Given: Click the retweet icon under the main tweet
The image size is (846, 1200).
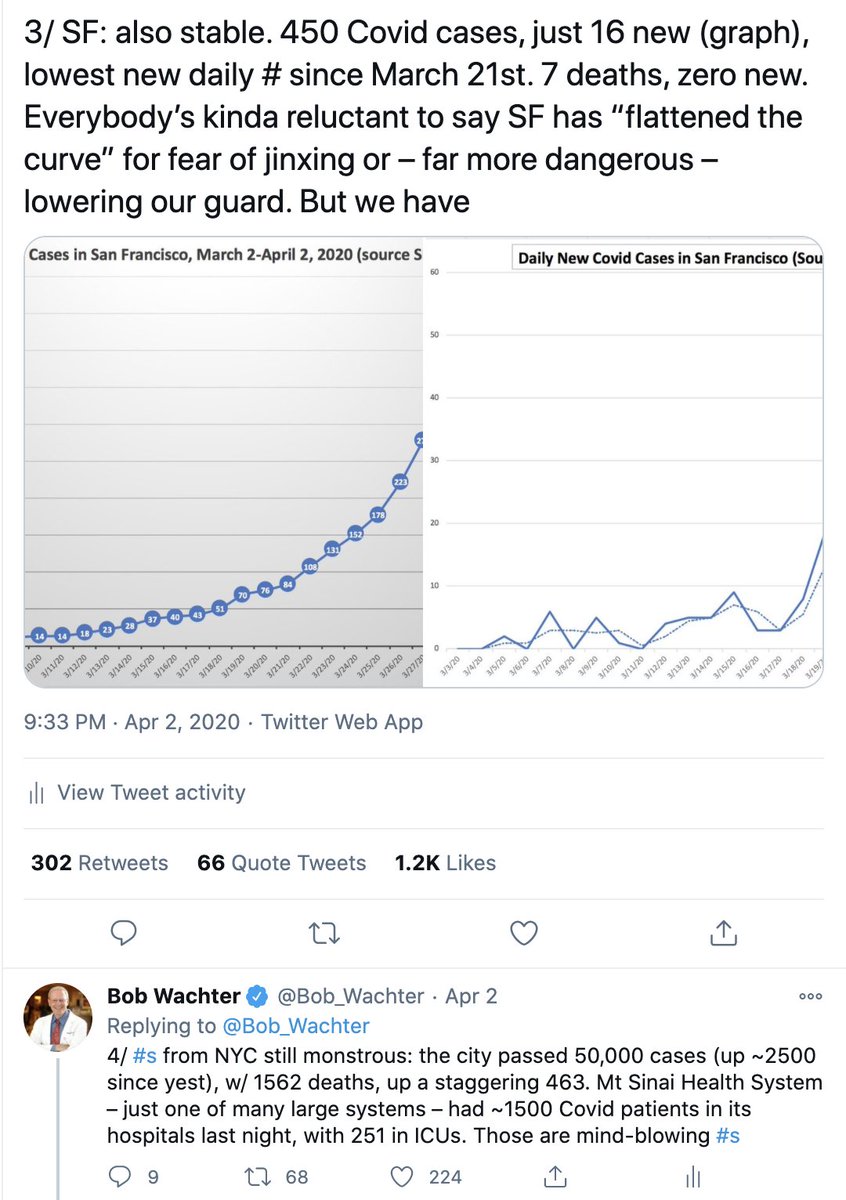Looking at the screenshot, I should pos(323,933).
